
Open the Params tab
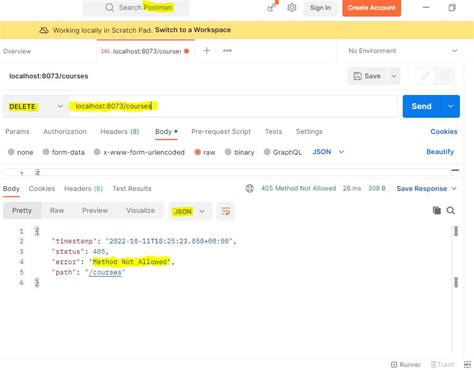click(x=17, y=132)
